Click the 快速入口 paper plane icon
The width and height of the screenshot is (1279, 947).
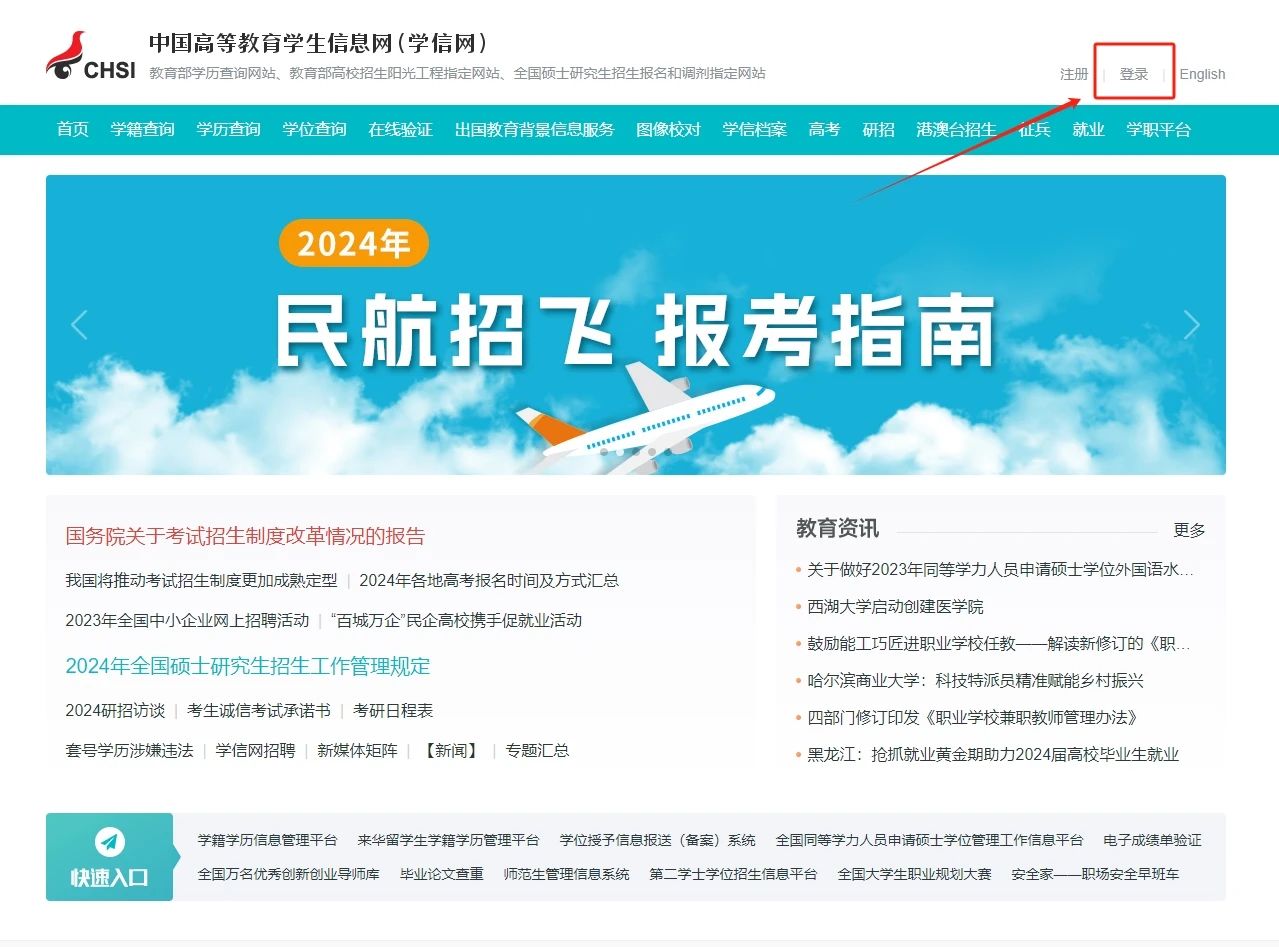(110, 842)
